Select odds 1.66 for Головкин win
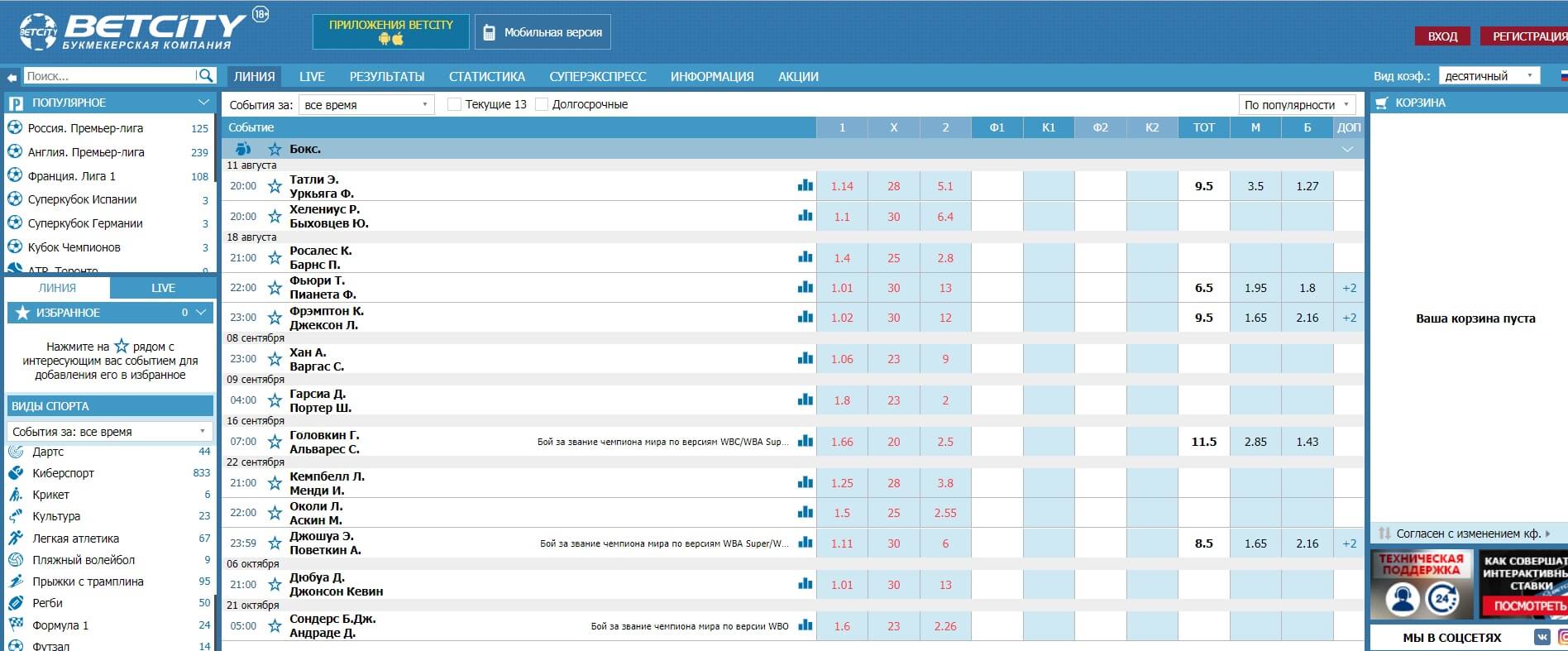This screenshot has width=1568, height=651. [x=842, y=442]
